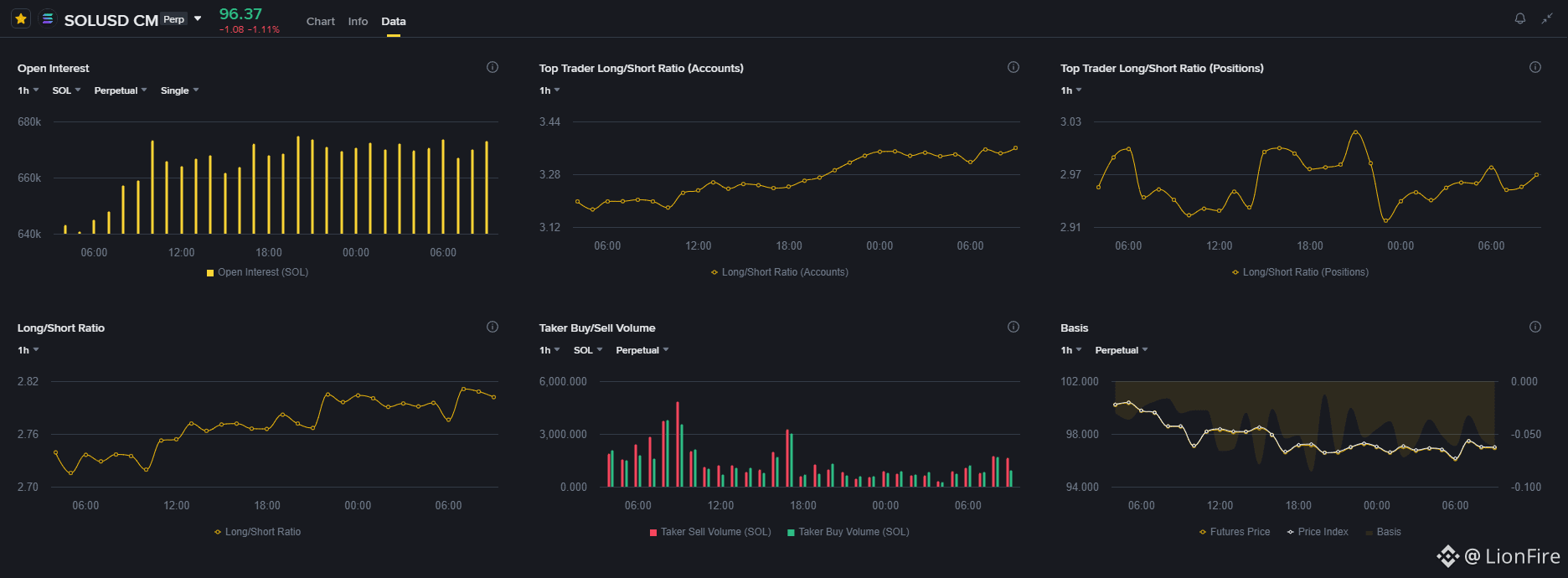Toggle the Long/Short Ratio legend under bottom-left chart
1568x578 pixels.
click(x=257, y=532)
